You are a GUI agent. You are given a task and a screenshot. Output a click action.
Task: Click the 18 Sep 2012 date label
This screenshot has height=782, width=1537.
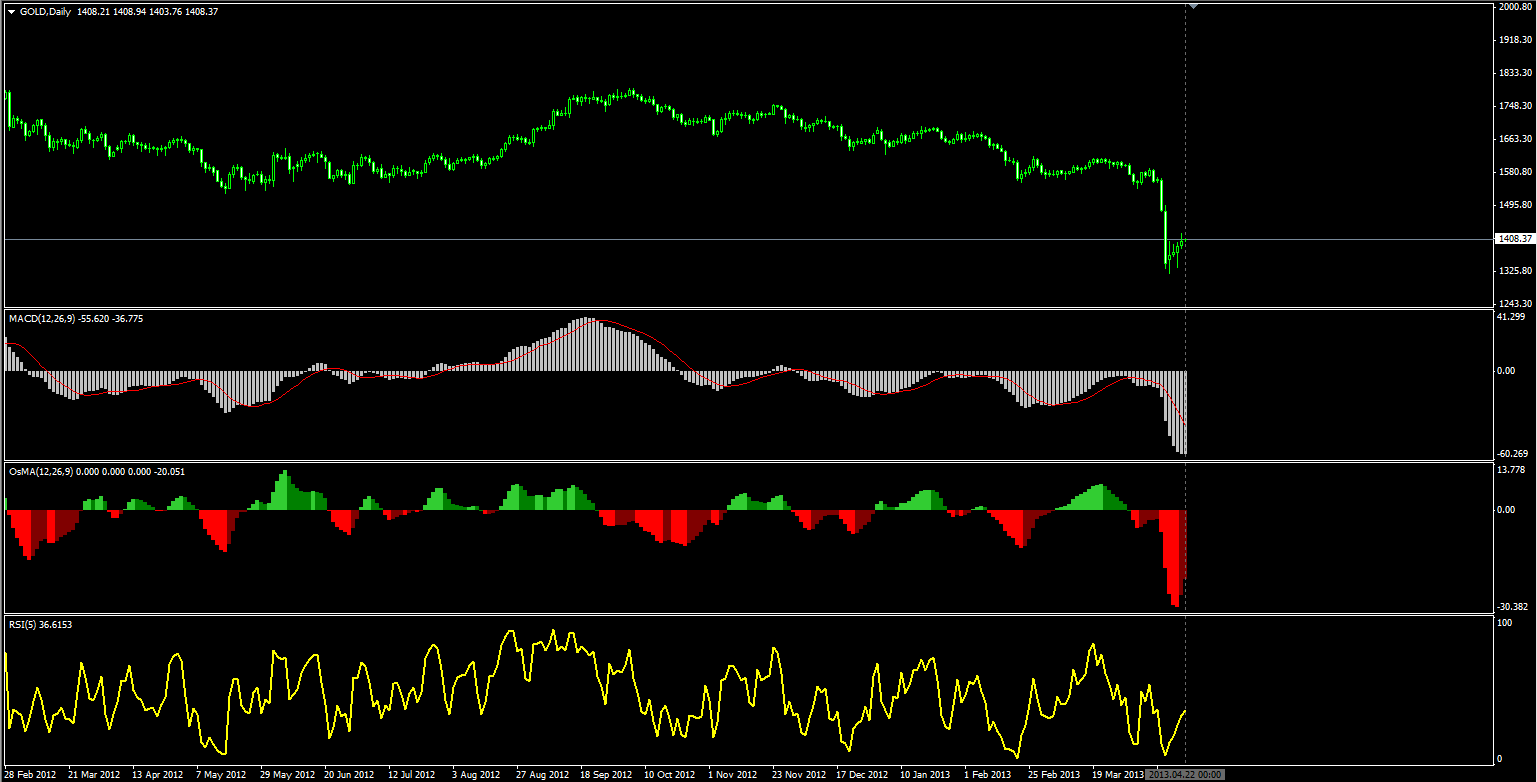click(x=605, y=774)
